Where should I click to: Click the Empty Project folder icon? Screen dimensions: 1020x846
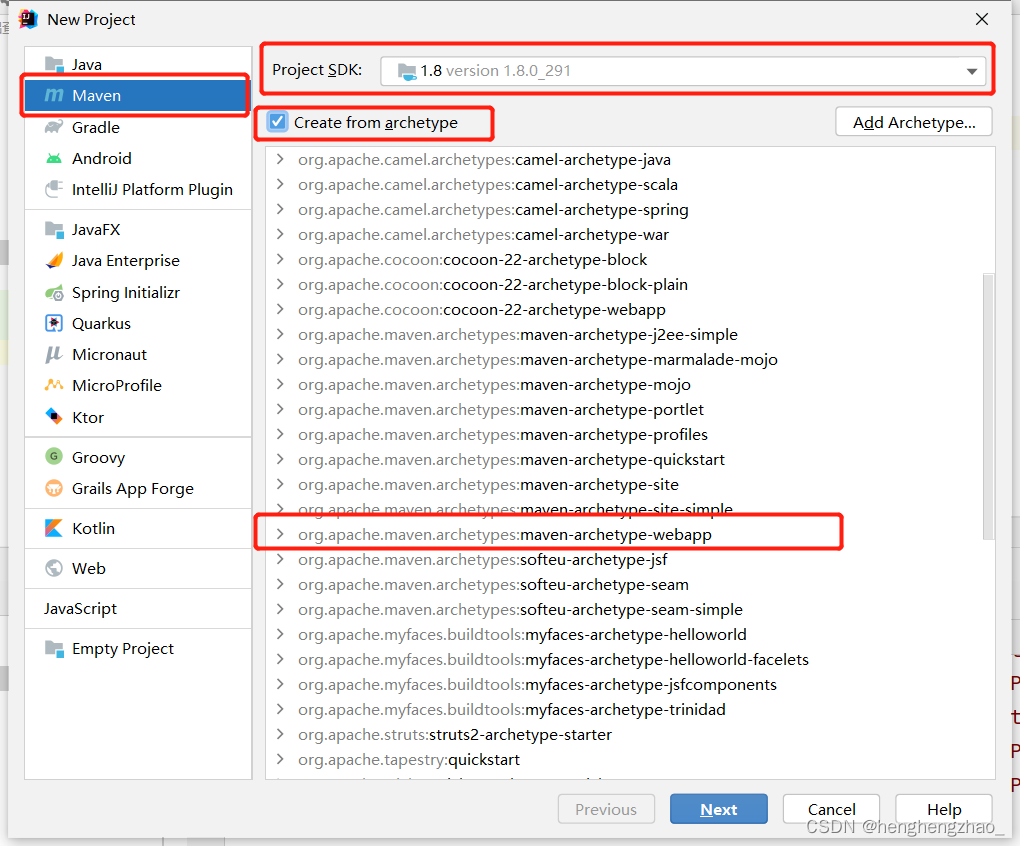pyautogui.click(x=54, y=648)
